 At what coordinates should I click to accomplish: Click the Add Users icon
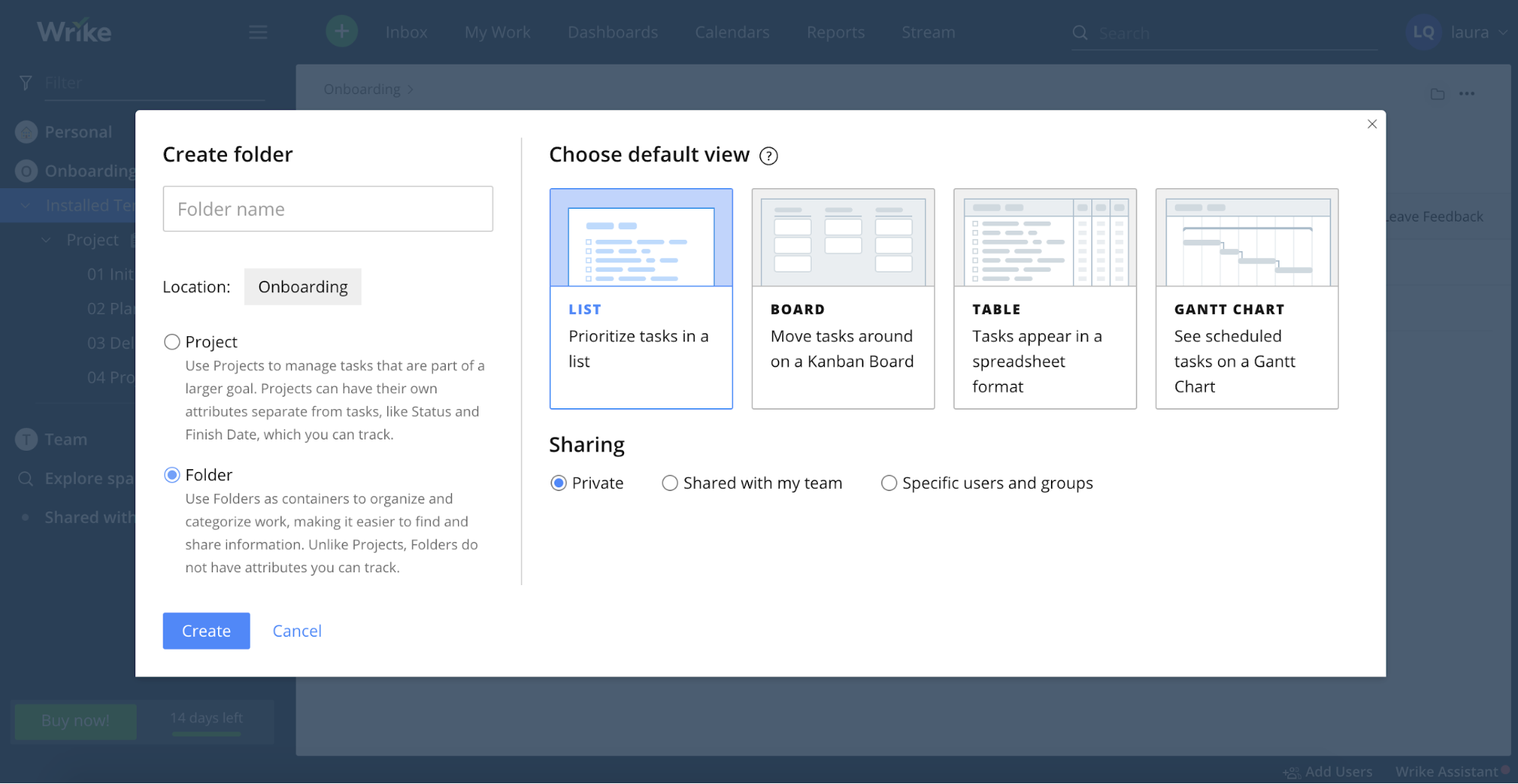click(x=1291, y=773)
